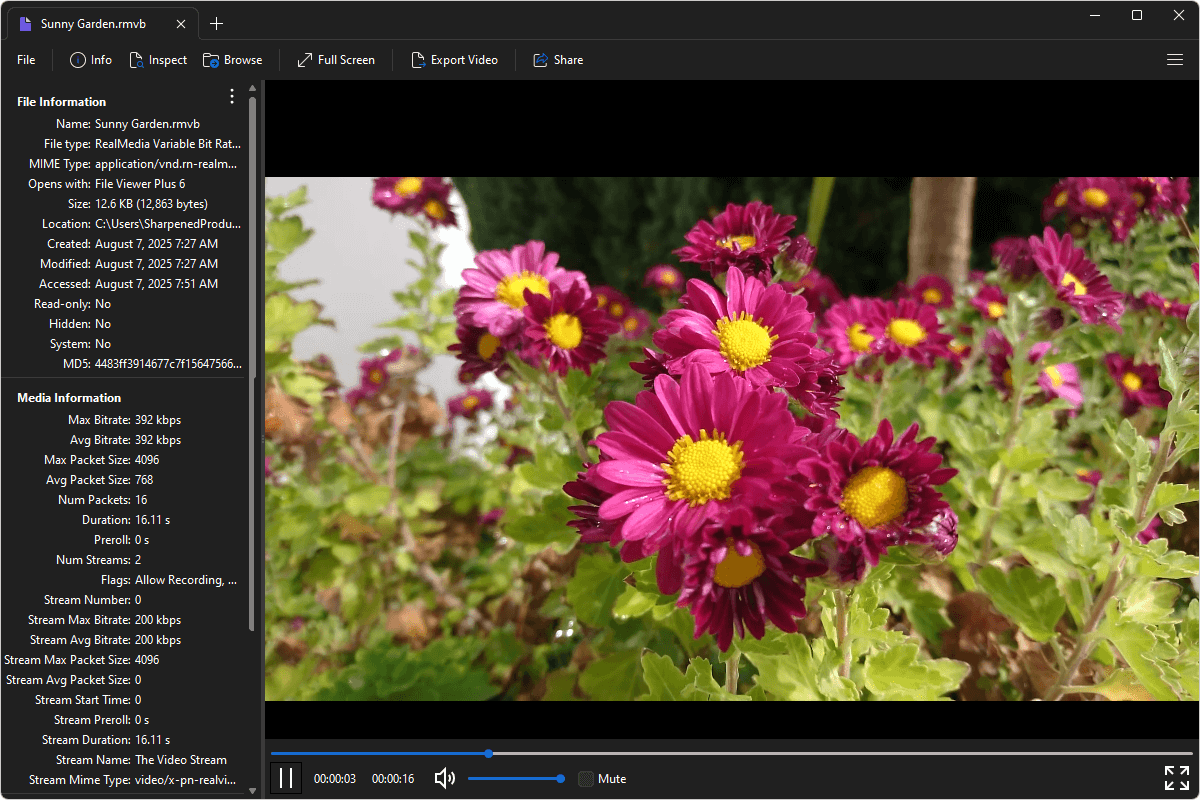Click scrollbar up arrow in info panel

tap(252, 89)
